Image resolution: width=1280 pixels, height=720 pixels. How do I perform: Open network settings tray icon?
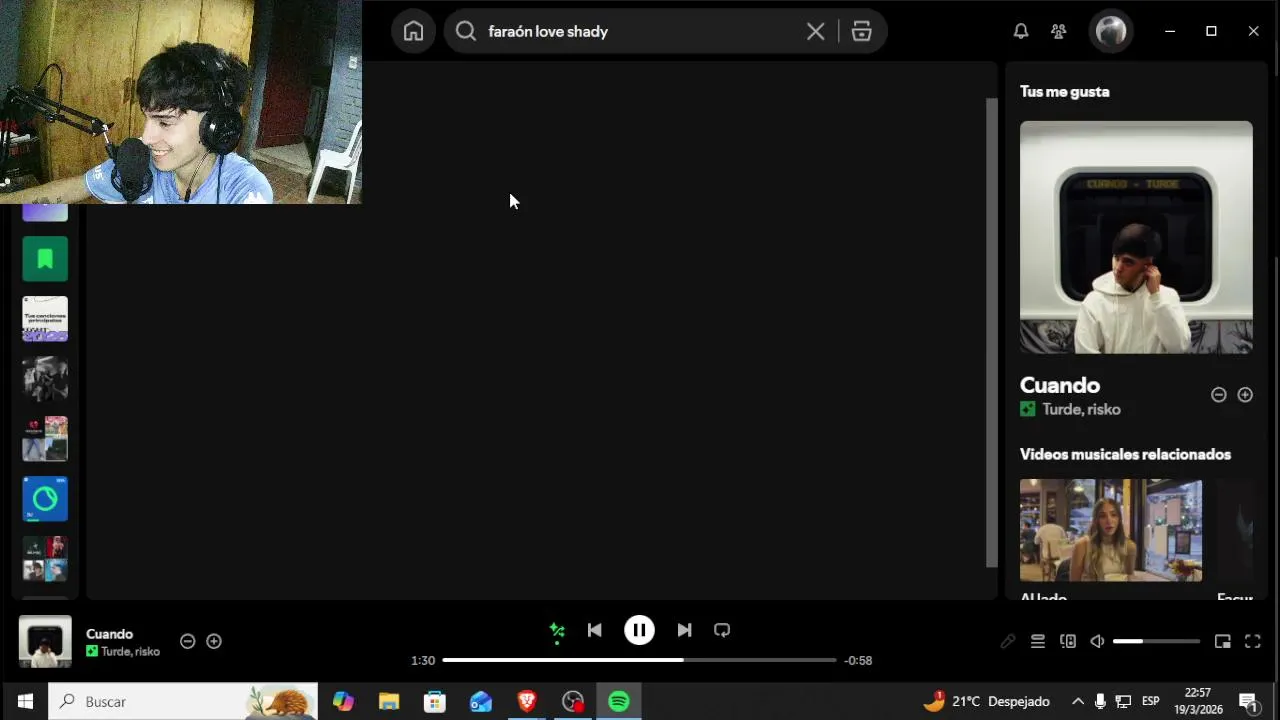pyautogui.click(x=1123, y=701)
